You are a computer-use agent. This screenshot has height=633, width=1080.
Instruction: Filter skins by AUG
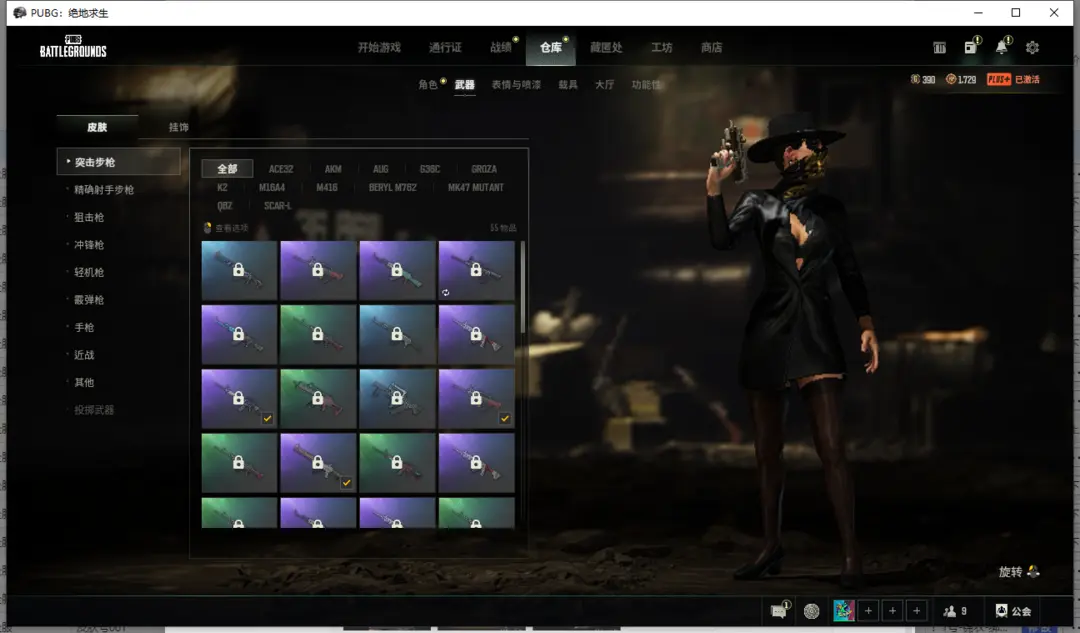click(380, 169)
